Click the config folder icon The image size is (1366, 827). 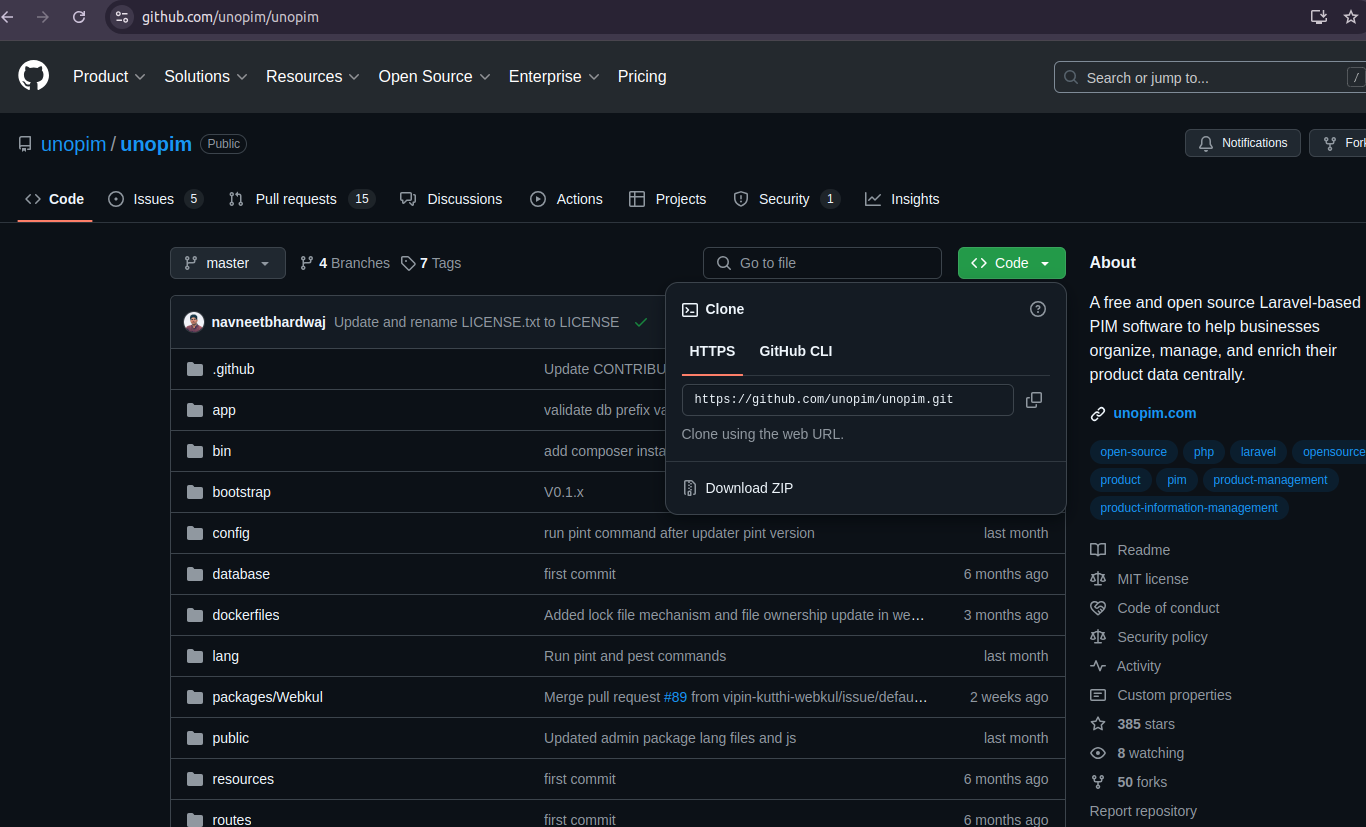pos(194,533)
